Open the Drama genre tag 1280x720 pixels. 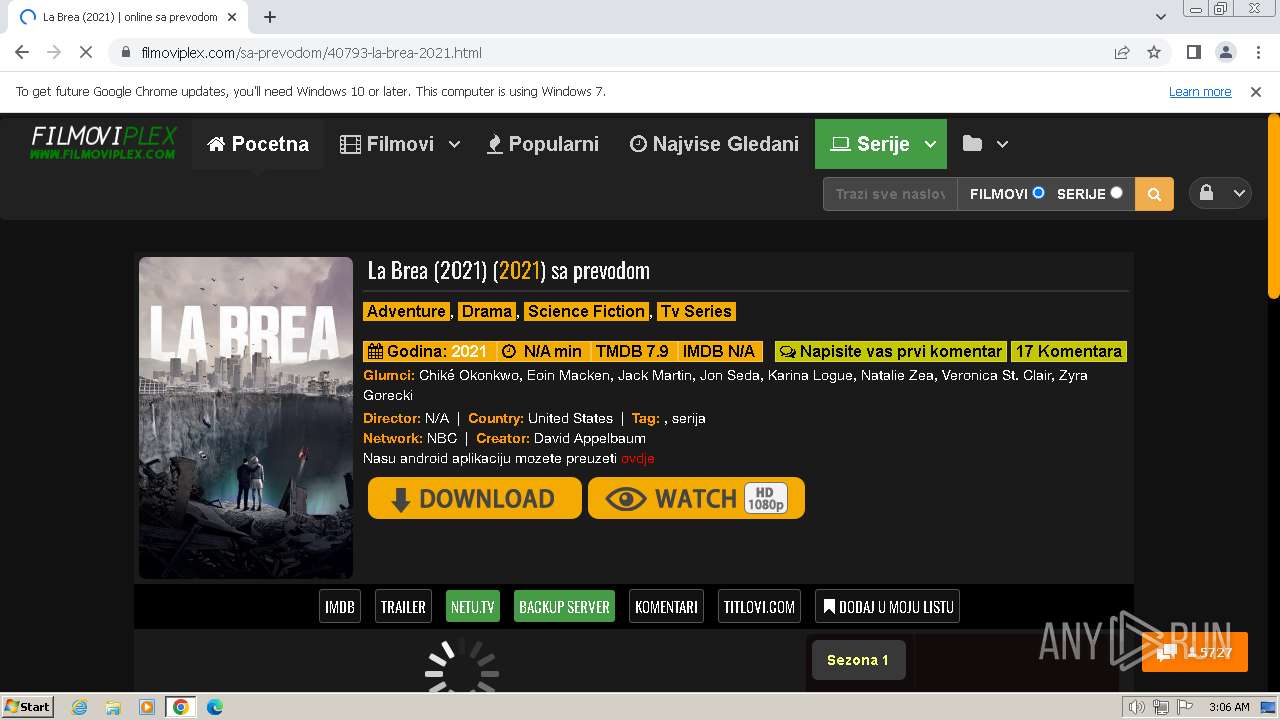[x=487, y=311]
